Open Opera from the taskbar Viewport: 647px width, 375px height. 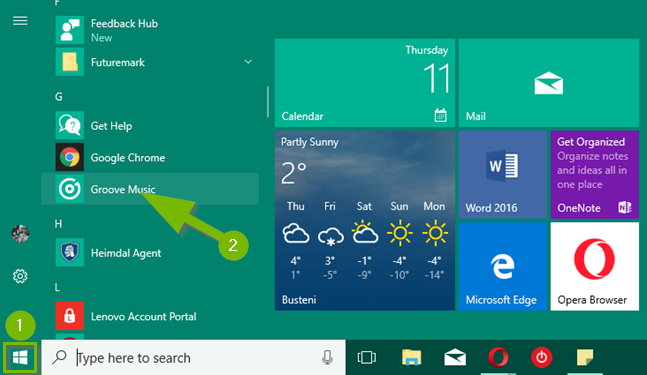[x=498, y=357]
